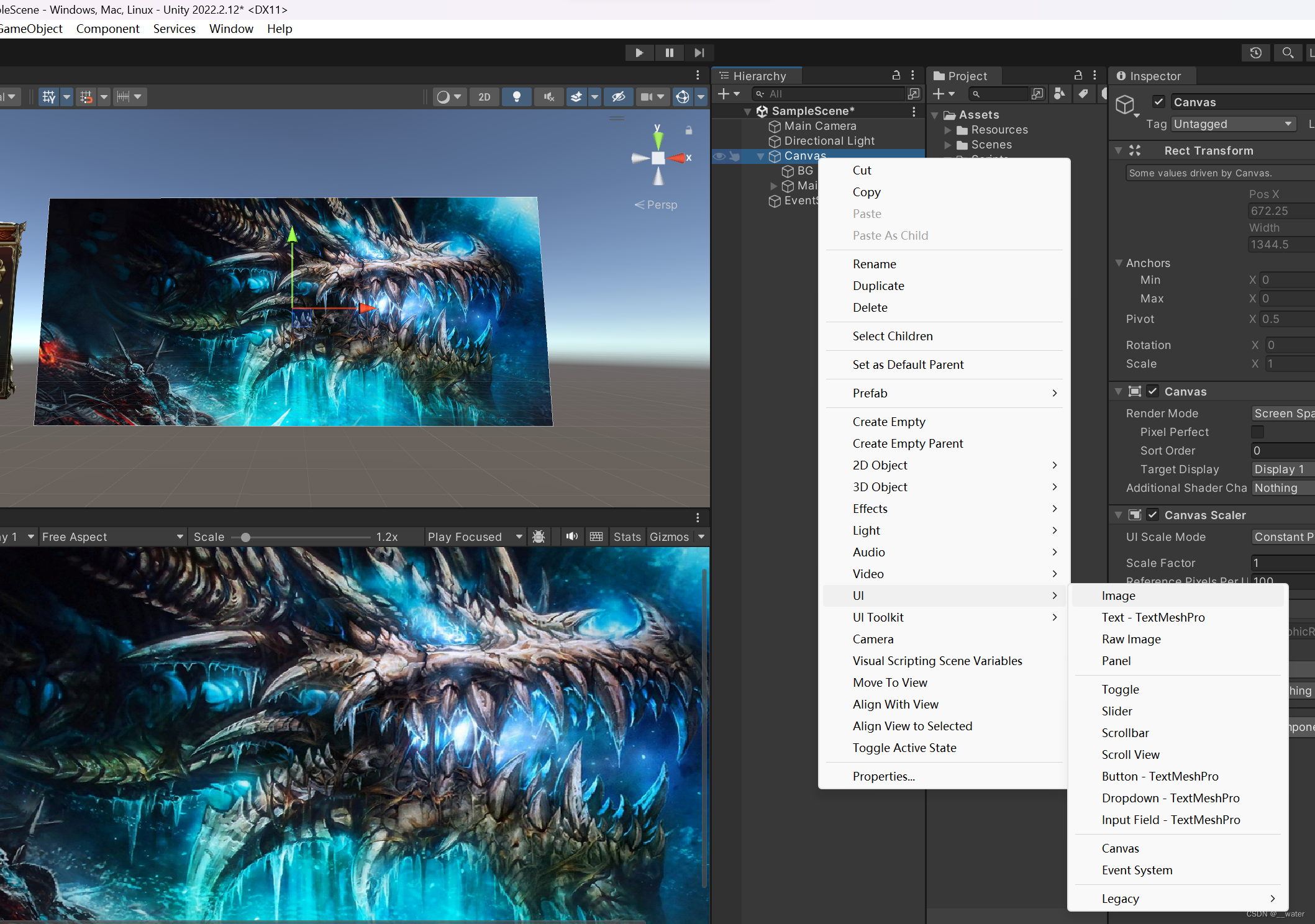Collapse the Assets folder
Viewport: 1315px width, 924px height.
(x=935, y=115)
